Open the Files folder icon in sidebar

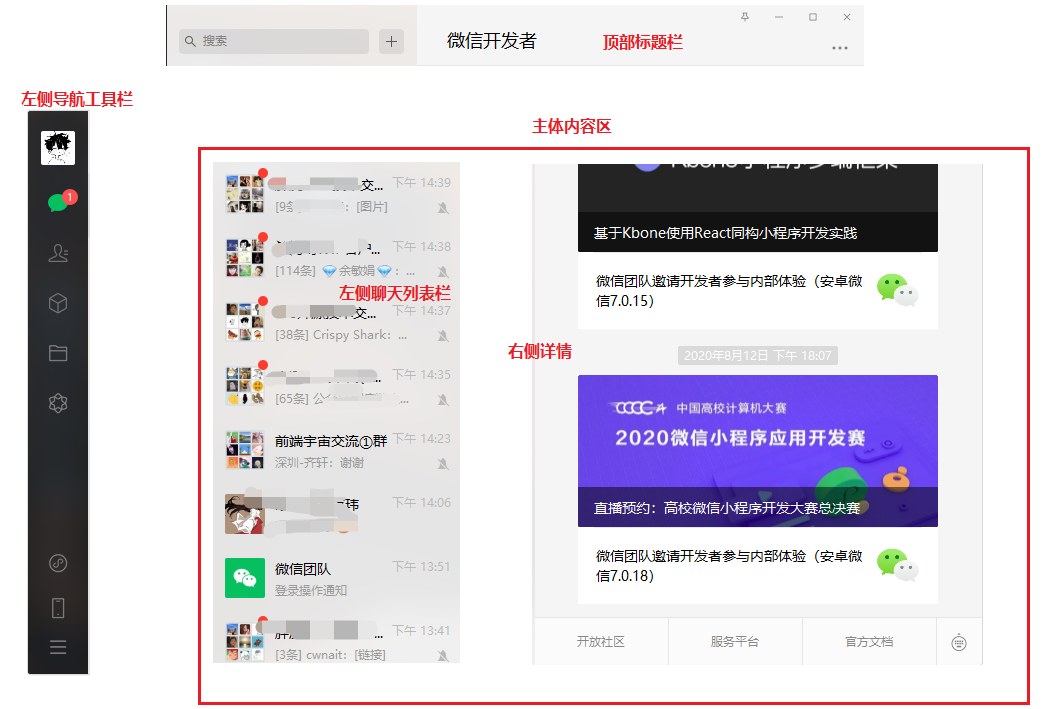(x=58, y=353)
